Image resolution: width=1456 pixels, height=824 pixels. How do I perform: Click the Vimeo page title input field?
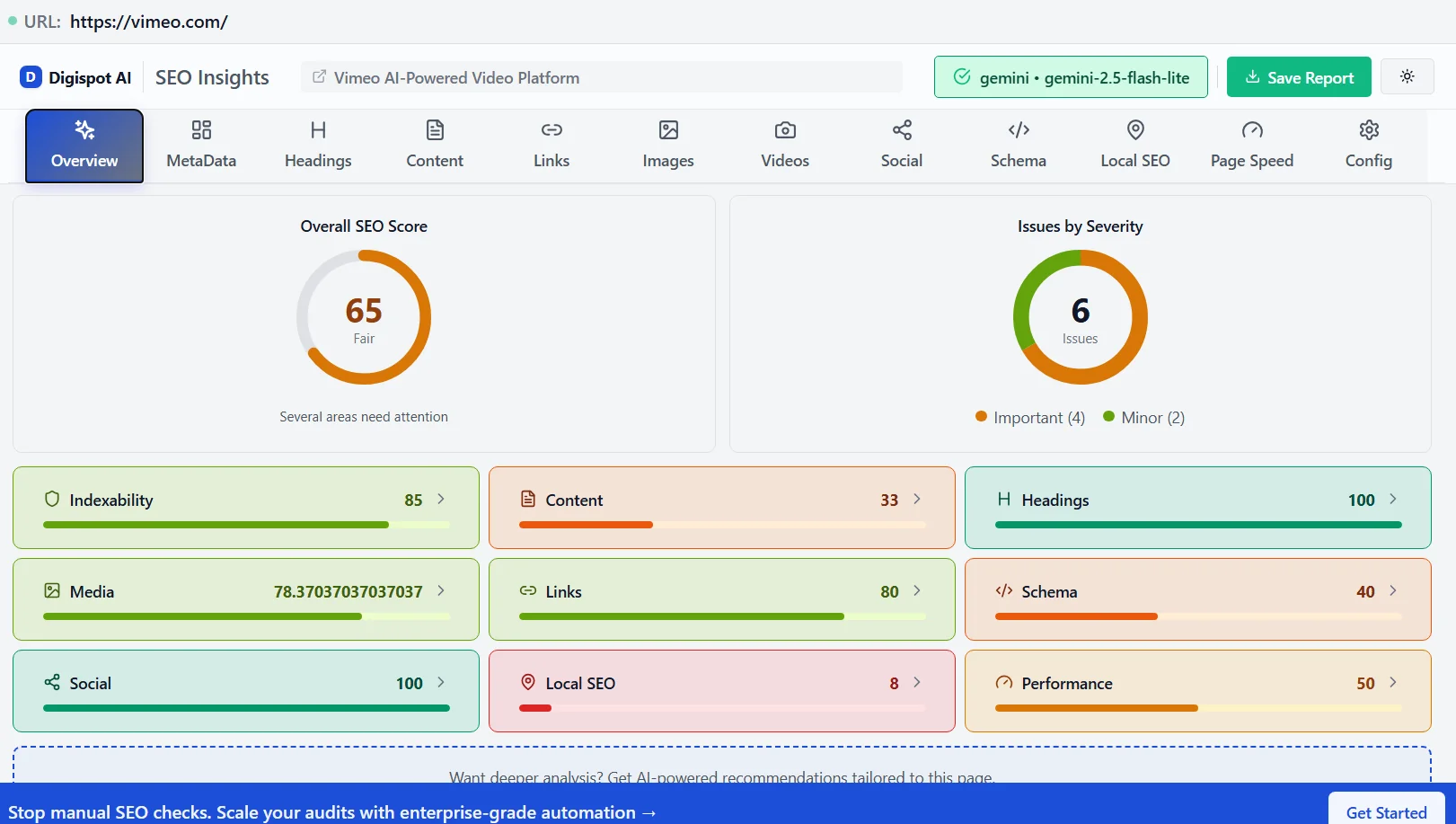[601, 77]
